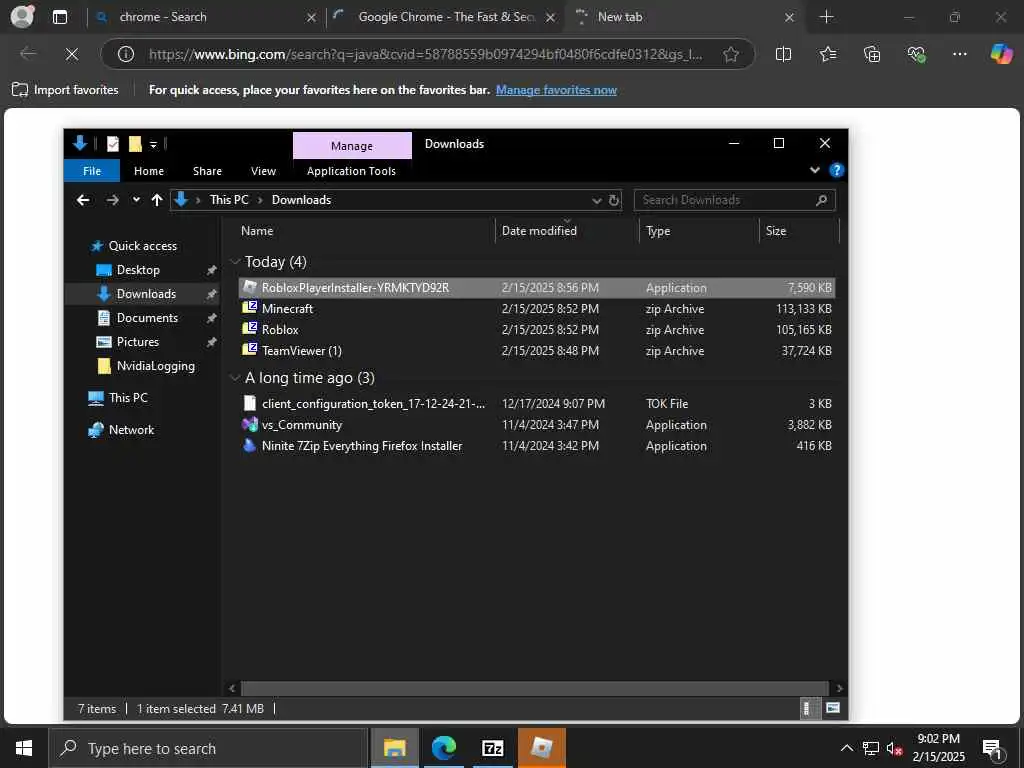Launch Copilot icon in Edge

pos(1001,54)
